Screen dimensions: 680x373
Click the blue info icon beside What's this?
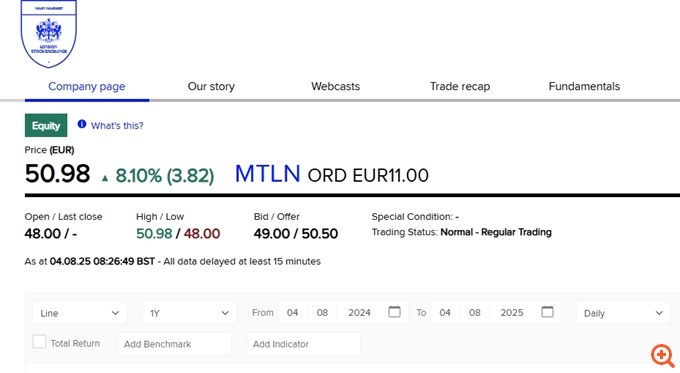point(82,124)
